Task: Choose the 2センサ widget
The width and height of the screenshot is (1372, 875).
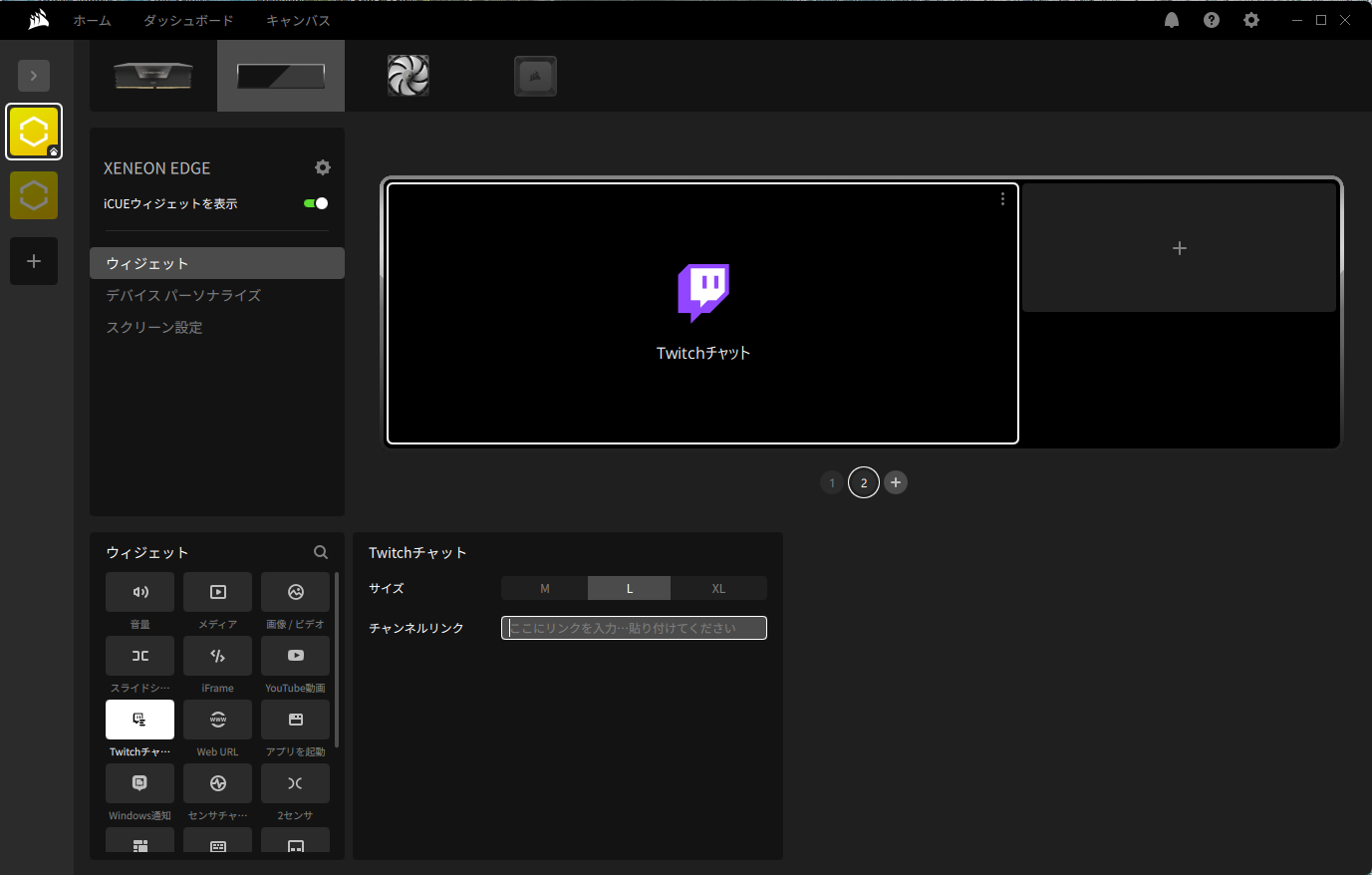Action: (295, 783)
